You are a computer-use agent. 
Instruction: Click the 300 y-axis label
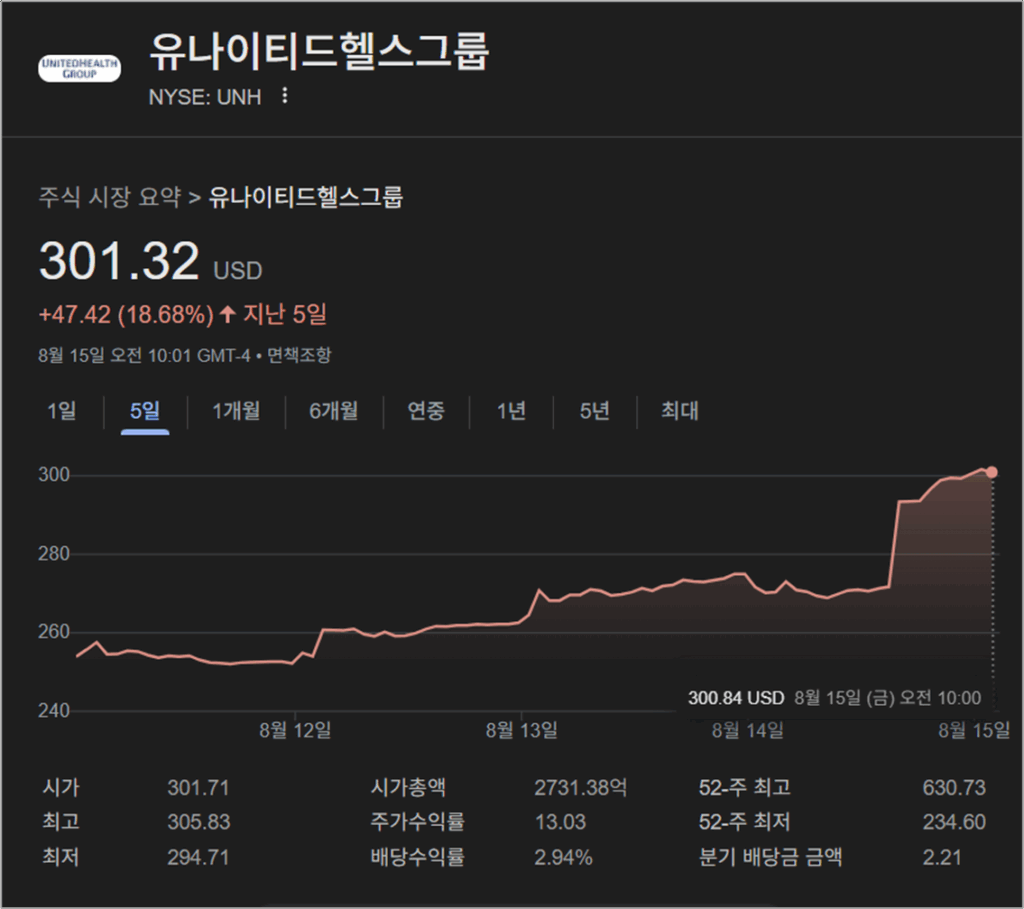tap(54, 475)
